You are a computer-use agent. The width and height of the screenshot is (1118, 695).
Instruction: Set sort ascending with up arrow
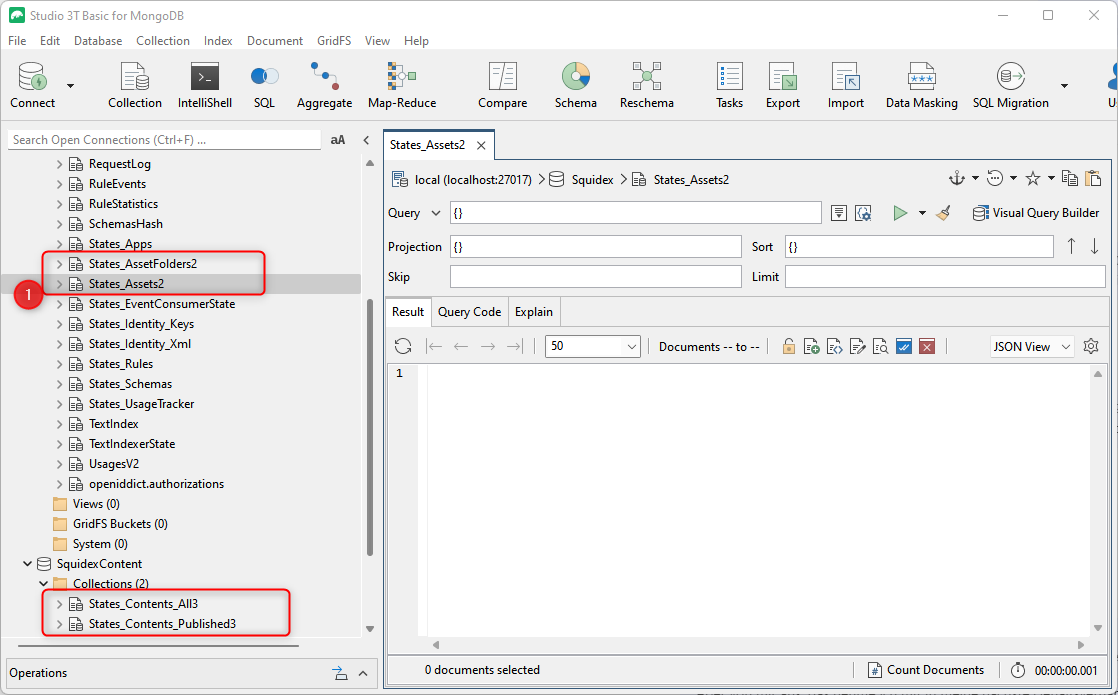point(1071,246)
